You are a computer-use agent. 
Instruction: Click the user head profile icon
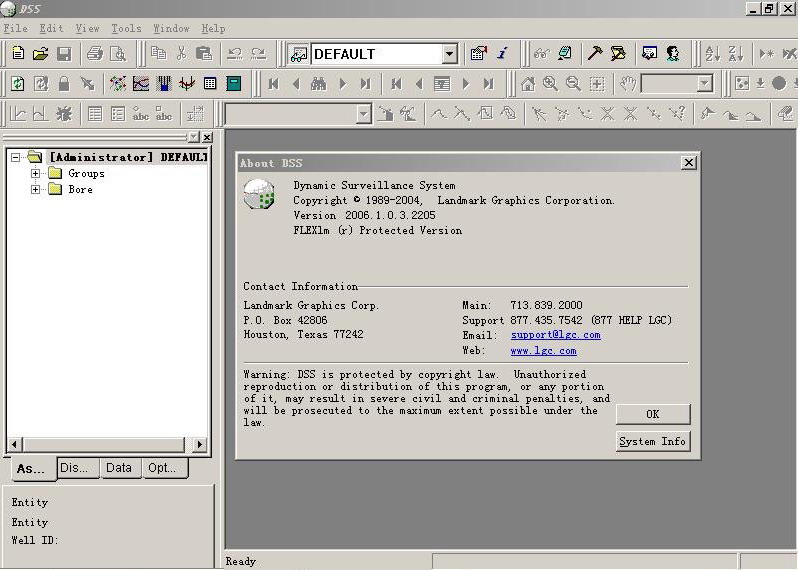coord(673,53)
